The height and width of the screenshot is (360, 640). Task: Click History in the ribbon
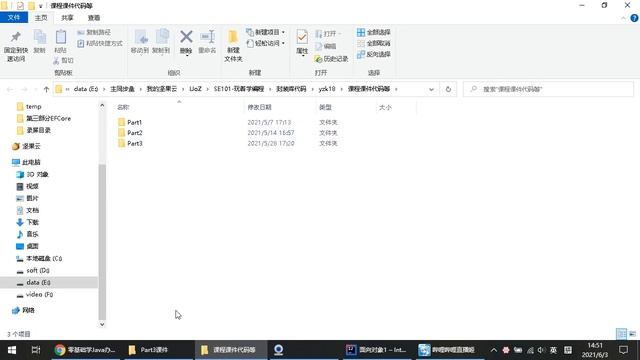click(331, 59)
